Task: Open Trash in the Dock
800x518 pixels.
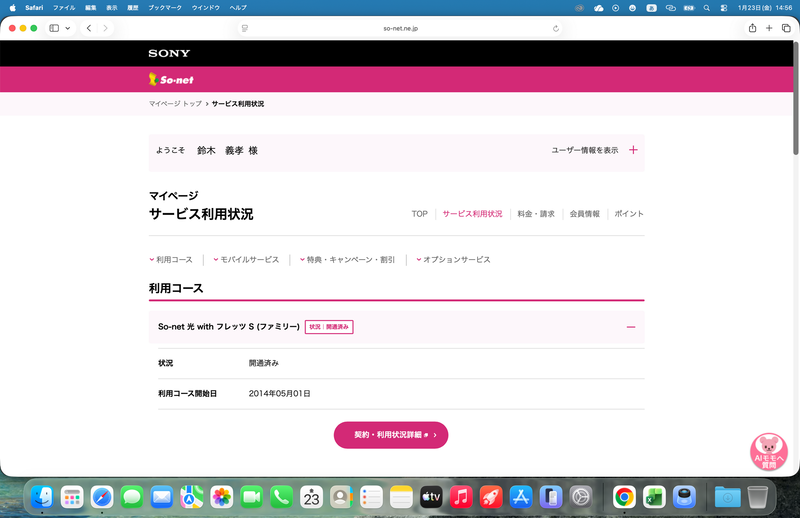Action: click(757, 497)
